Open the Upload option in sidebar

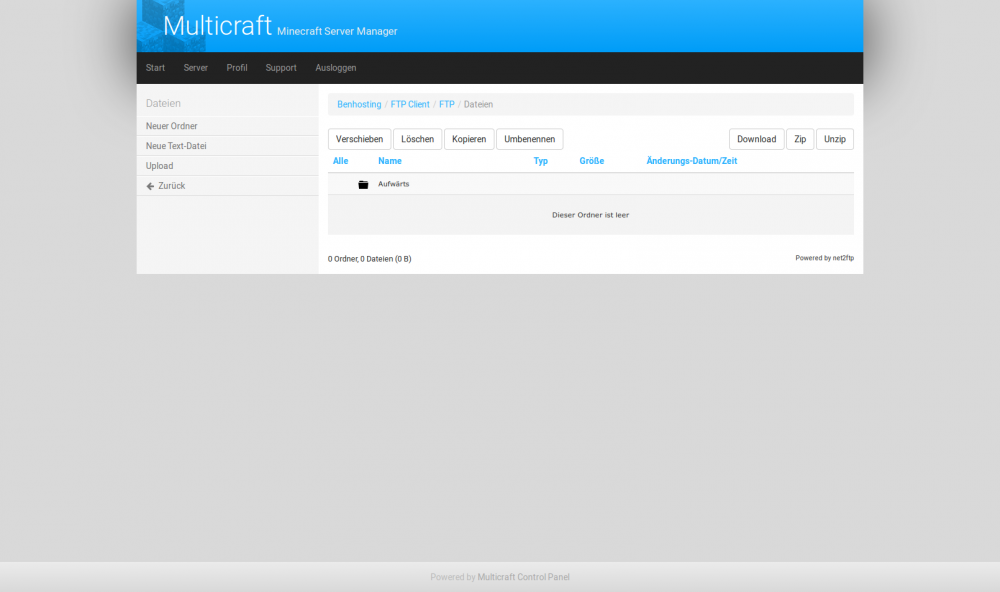point(160,166)
